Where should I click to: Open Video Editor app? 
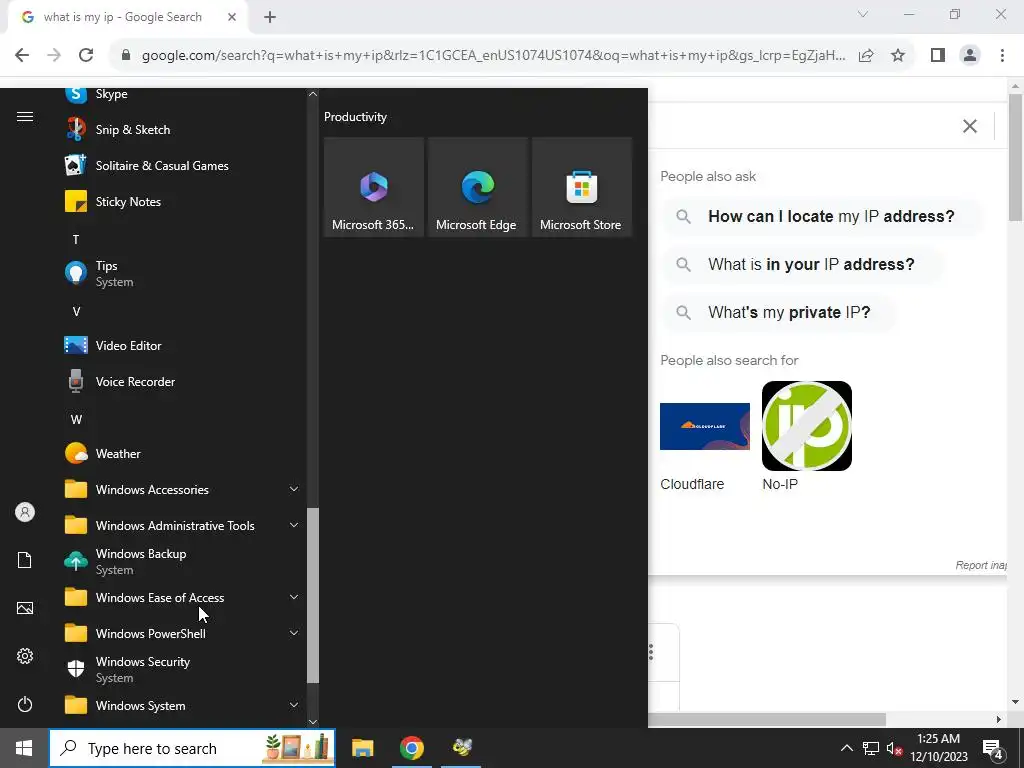pos(181,345)
